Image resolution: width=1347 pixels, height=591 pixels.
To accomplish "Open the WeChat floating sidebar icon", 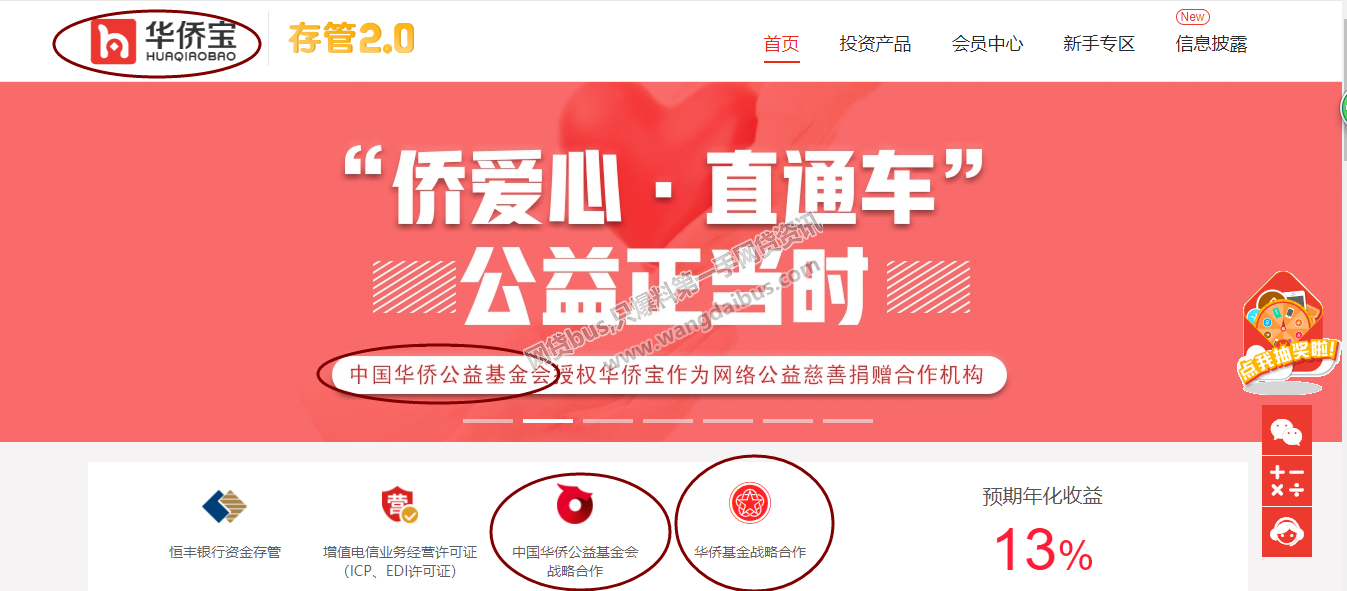I will pos(1287,430).
